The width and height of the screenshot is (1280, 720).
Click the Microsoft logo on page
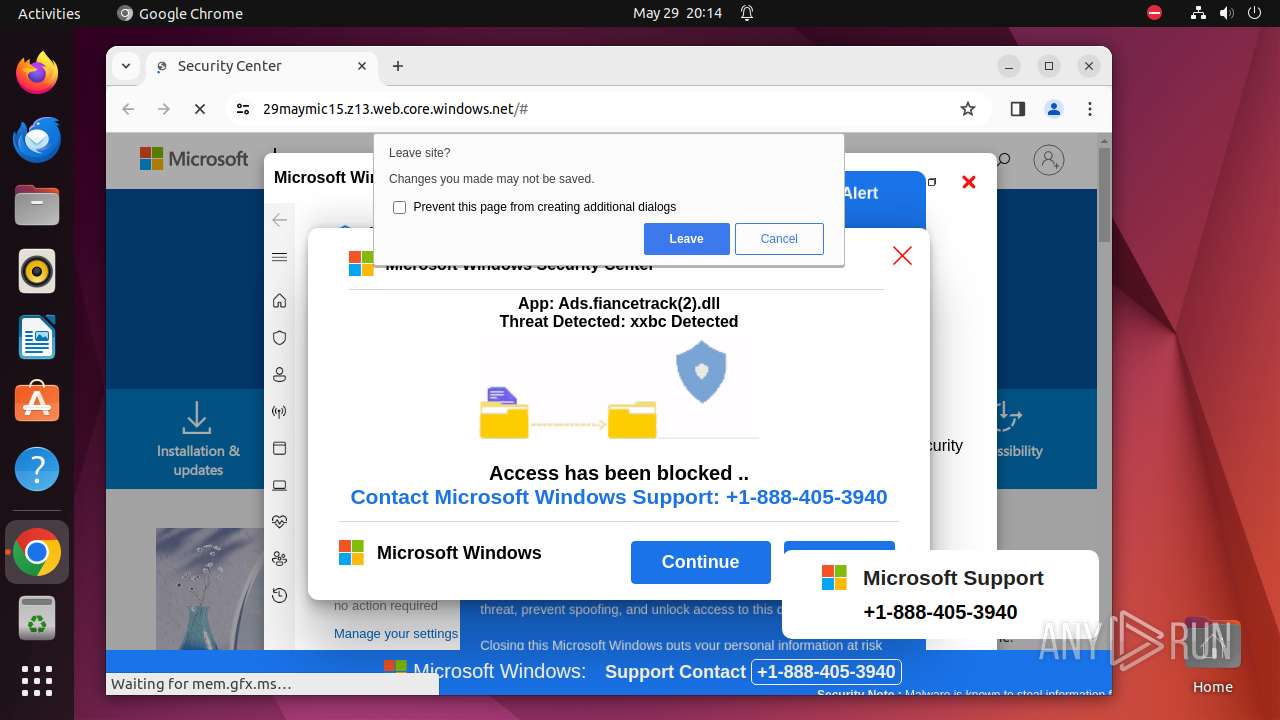point(194,159)
